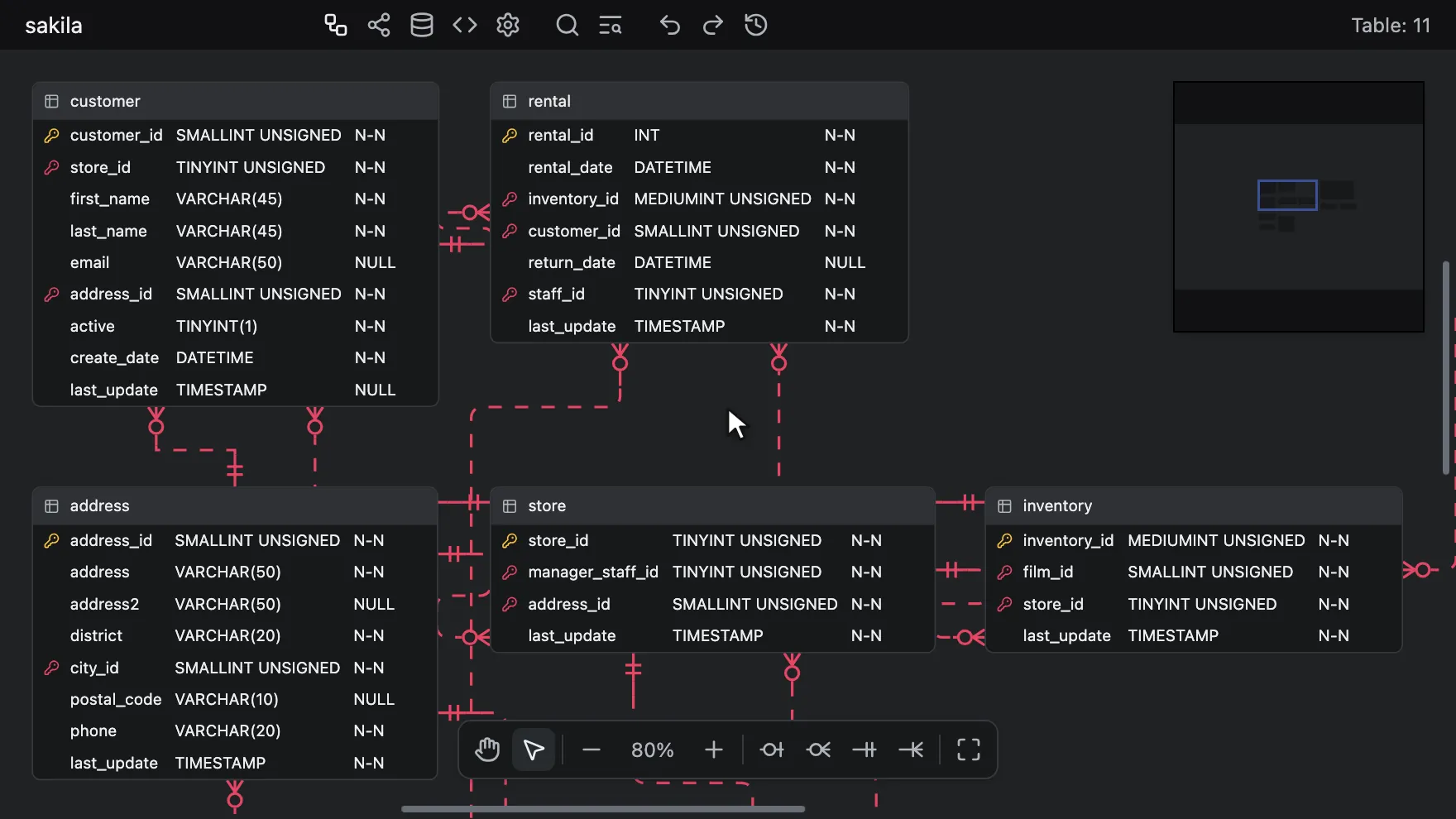1456x819 pixels.
Task: Undo the last change
Action: click(x=670, y=25)
